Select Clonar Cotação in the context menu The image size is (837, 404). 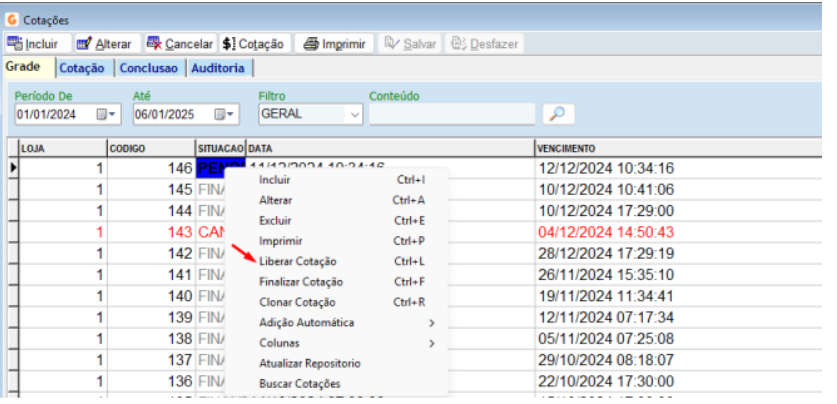pyautogui.click(x=336, y=302)
